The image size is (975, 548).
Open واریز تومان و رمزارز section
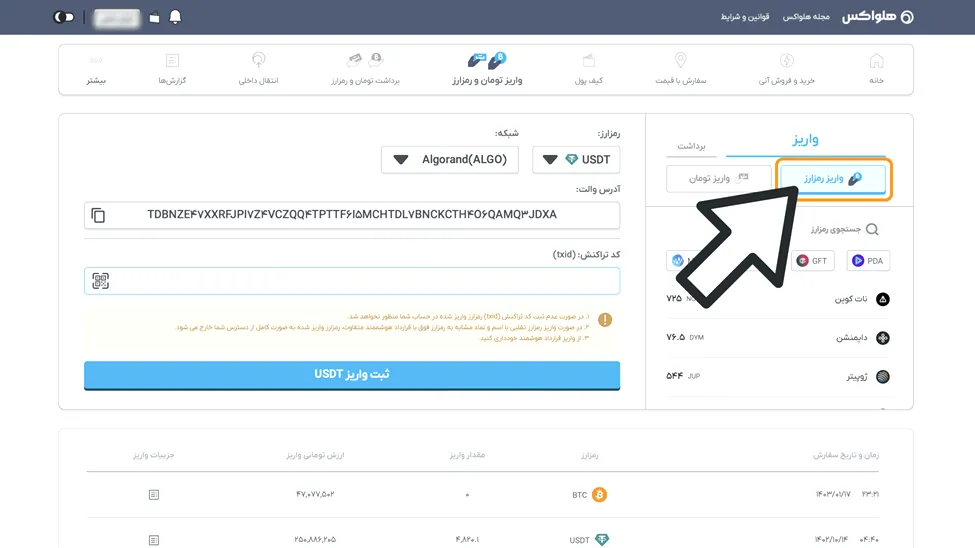487,68
